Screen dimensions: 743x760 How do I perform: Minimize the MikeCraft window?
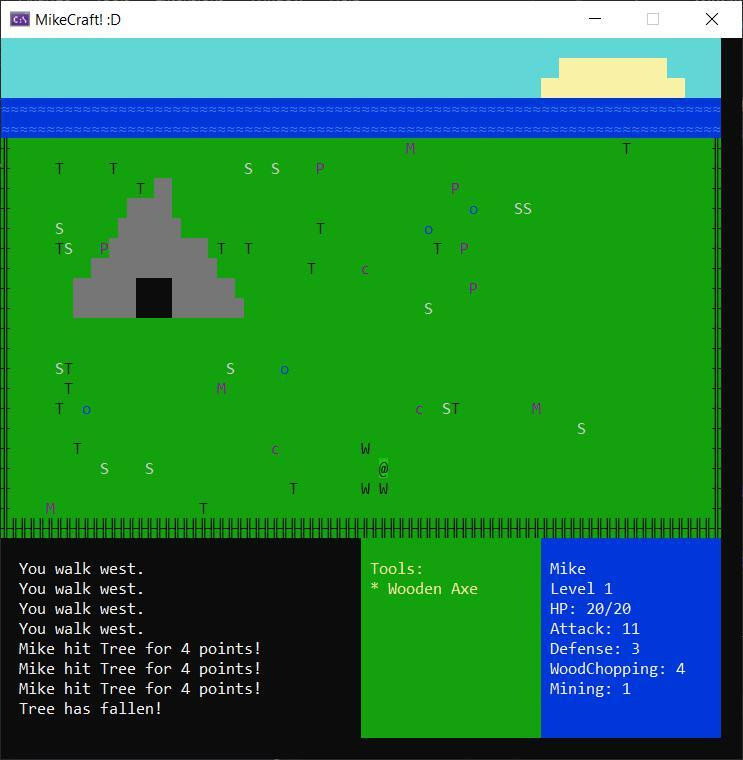pyautogui.click(x=595, y=19)
